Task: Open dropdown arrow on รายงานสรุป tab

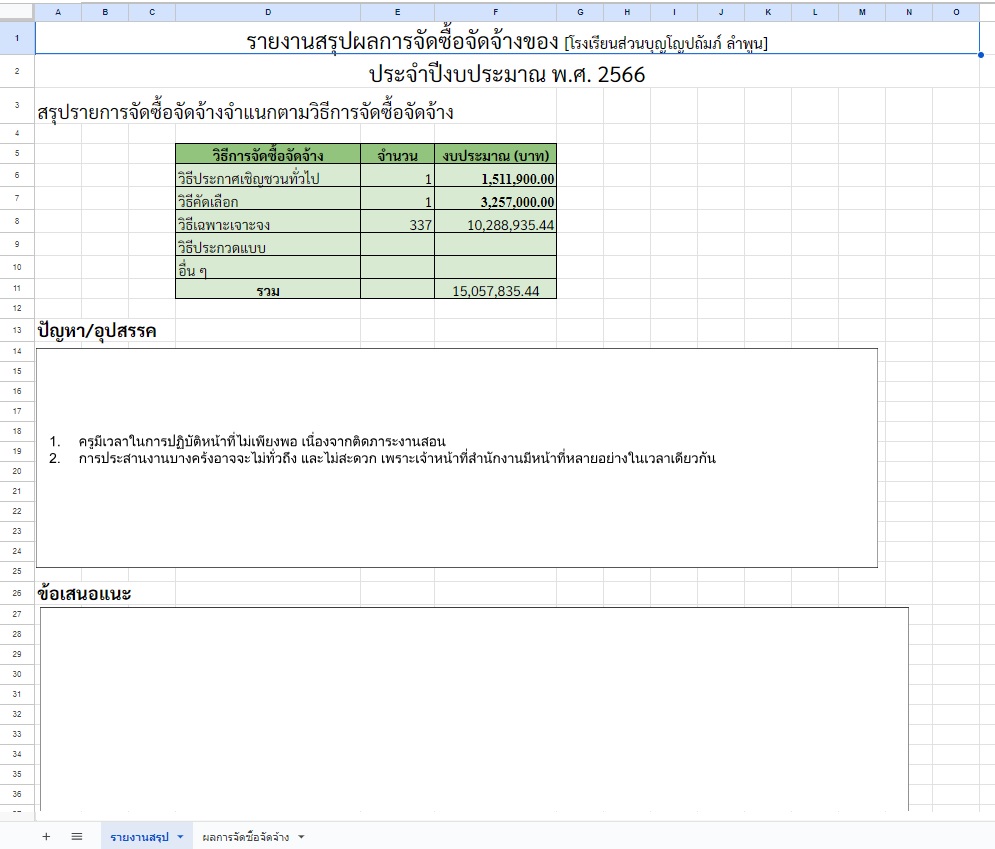Action: point(180,837)
